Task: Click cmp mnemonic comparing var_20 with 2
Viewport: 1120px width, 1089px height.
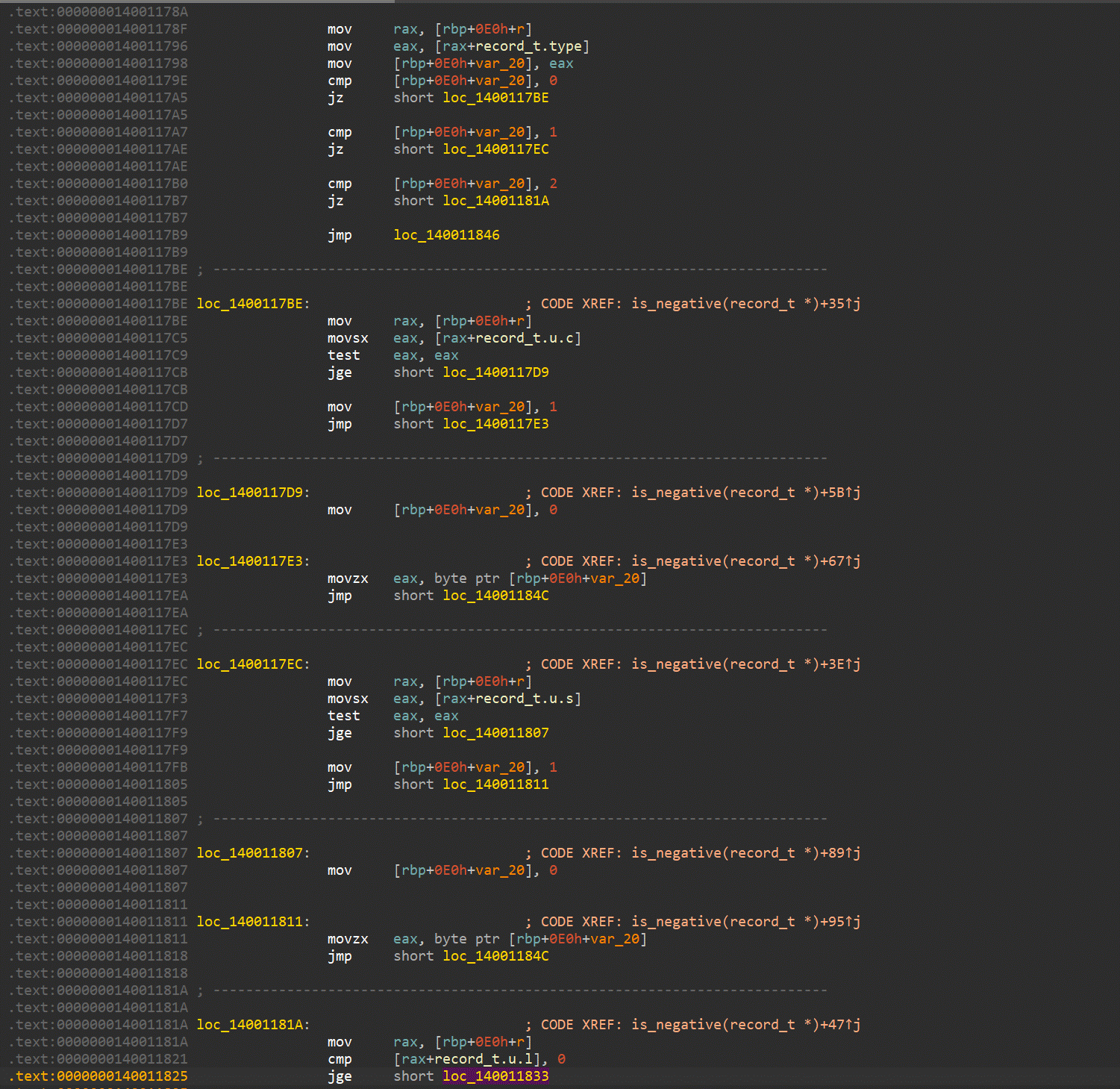Action: 340,184
